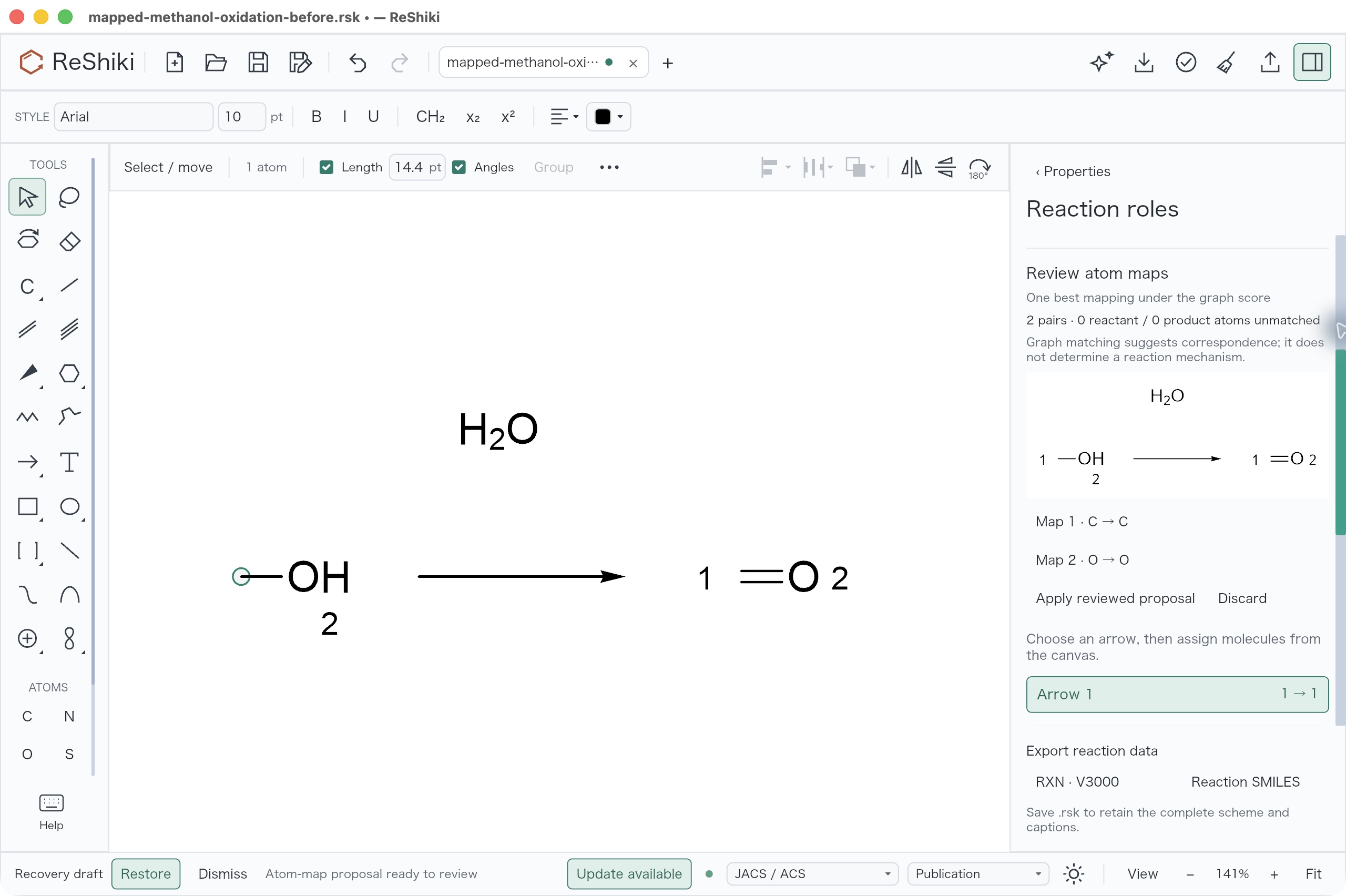Screen dimensions: 1346x896
Task: Toggle the Angles checkbox
Action: [459, 167]
